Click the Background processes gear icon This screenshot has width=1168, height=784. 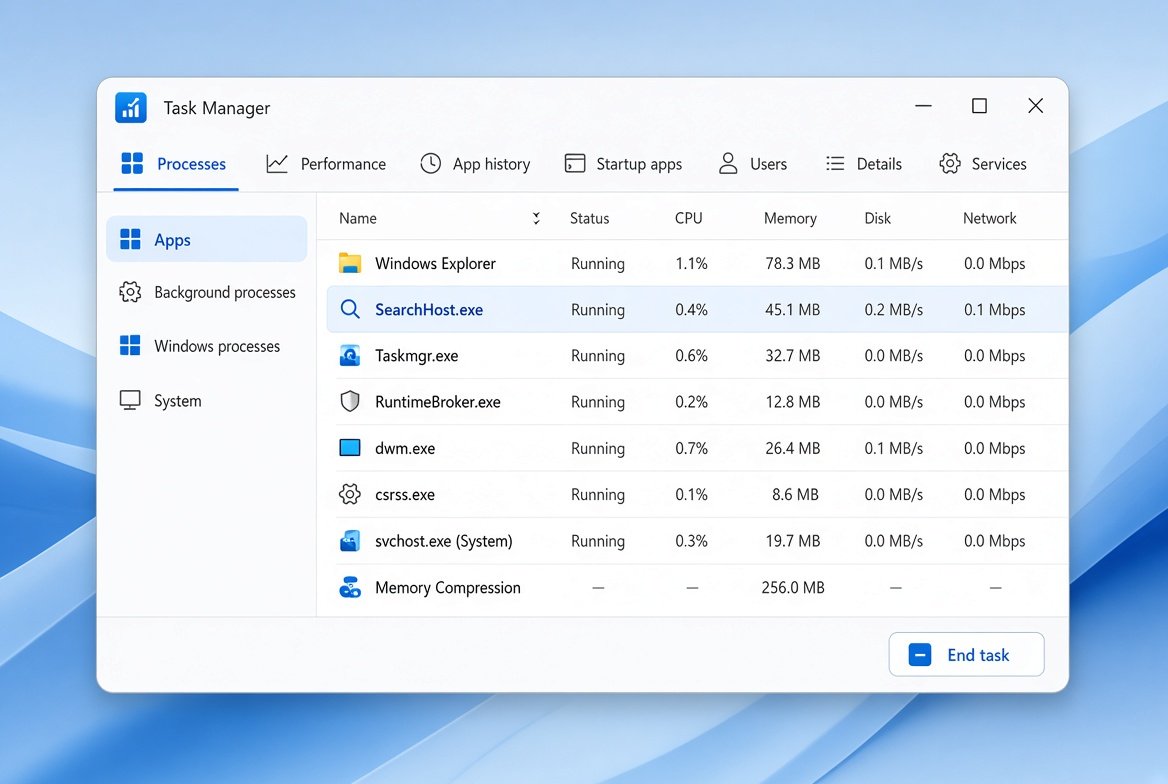(x=130, y=292)
